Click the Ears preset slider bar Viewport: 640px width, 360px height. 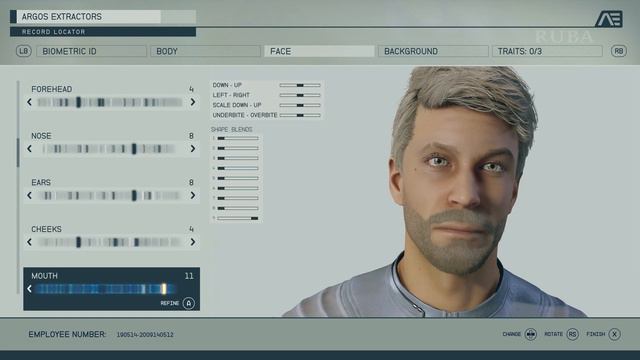(110, 196)
